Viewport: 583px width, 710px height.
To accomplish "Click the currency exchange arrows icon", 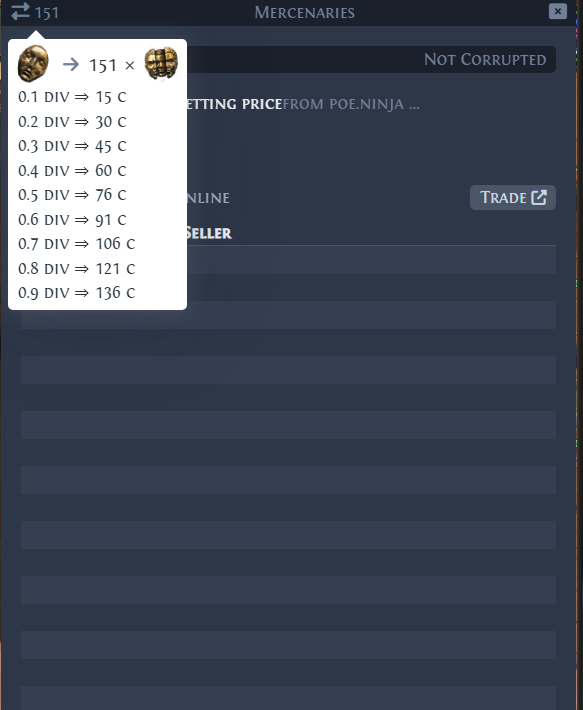I will coord(20,11).
